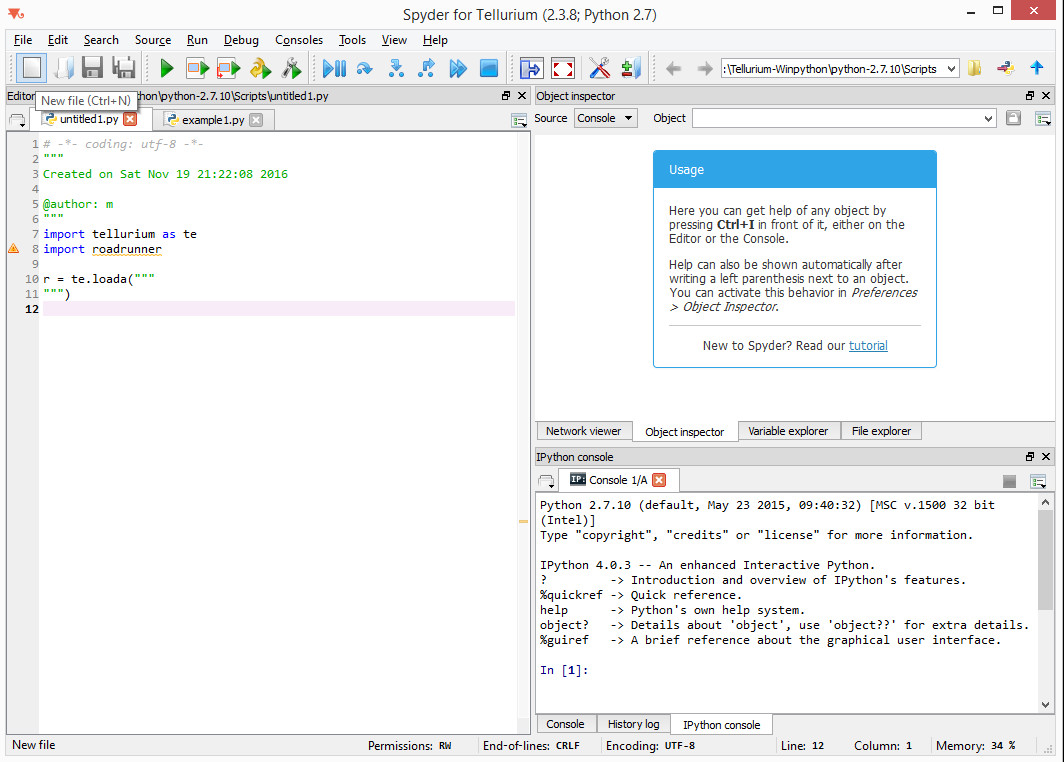
Task: Click the Stop debugging blue square icon
Action: pos(489,69)
